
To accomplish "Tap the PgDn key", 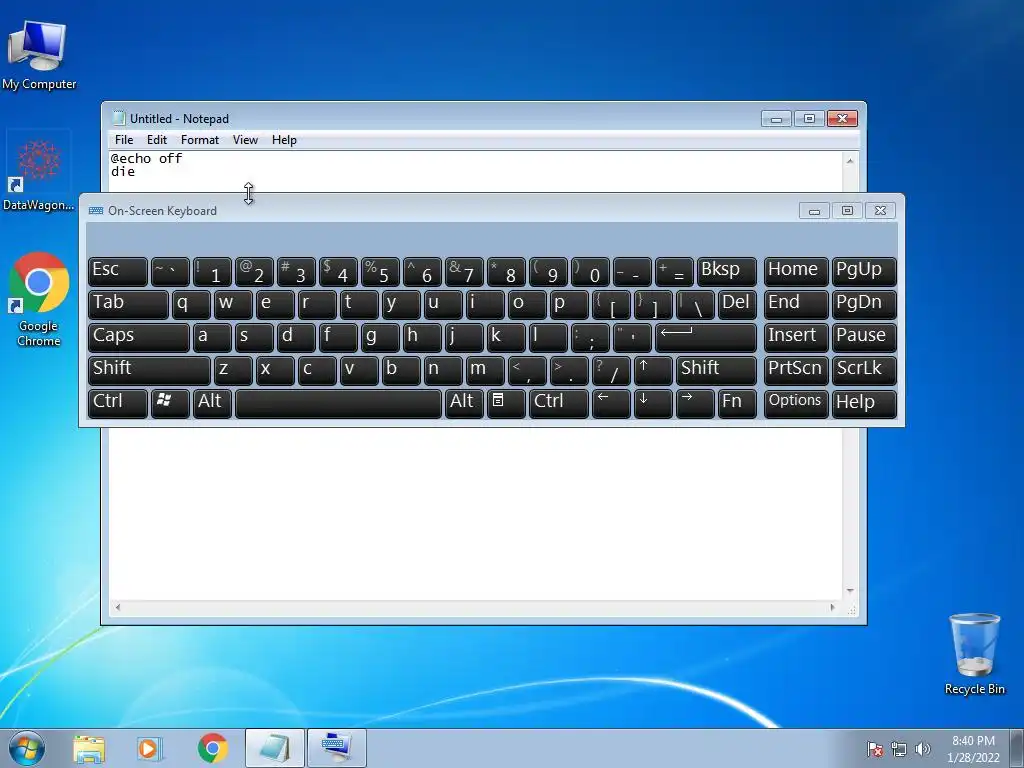I will [x=864, y=304].
